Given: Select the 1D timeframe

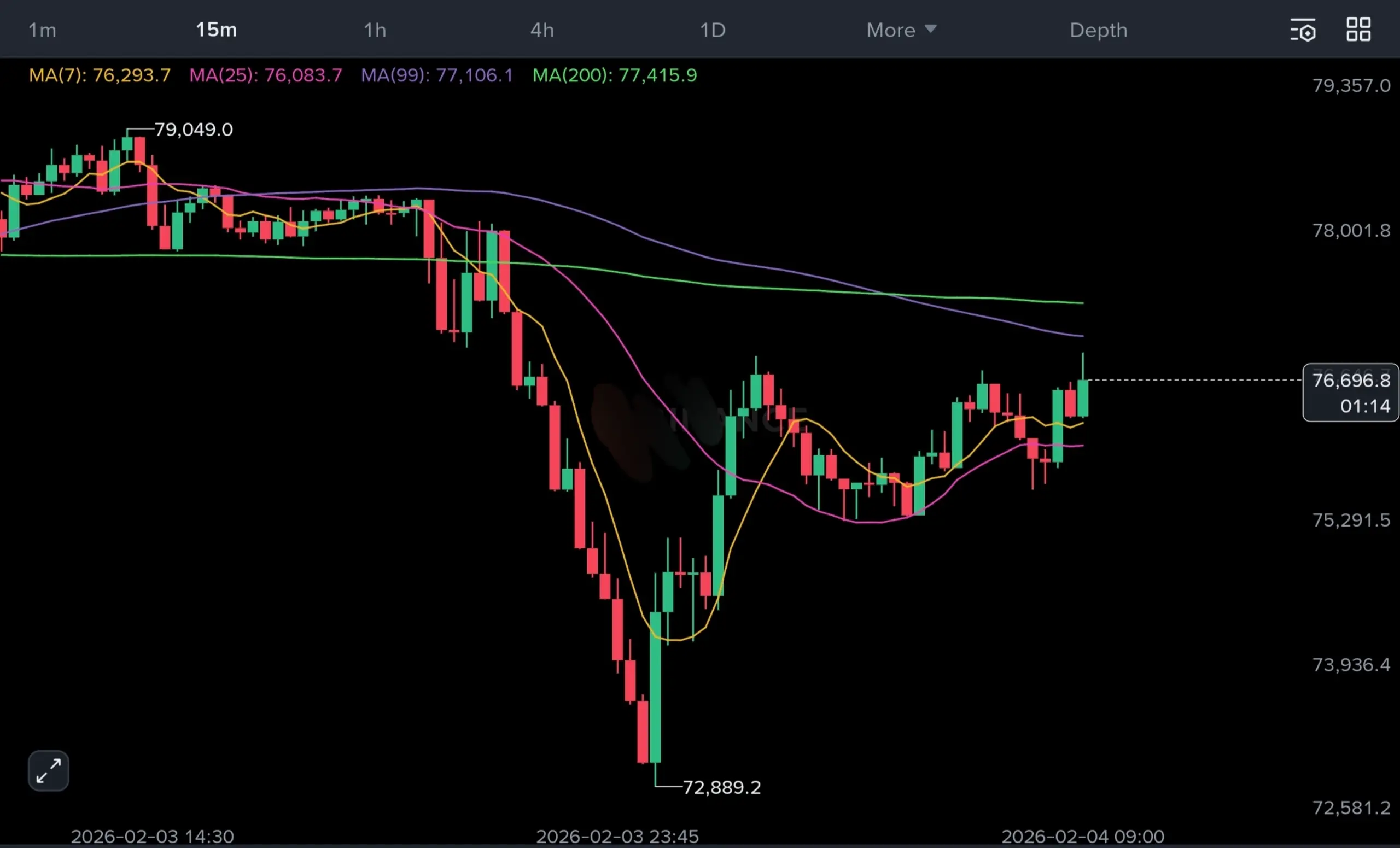Looking at the screenshot, I should pos(713,30).
